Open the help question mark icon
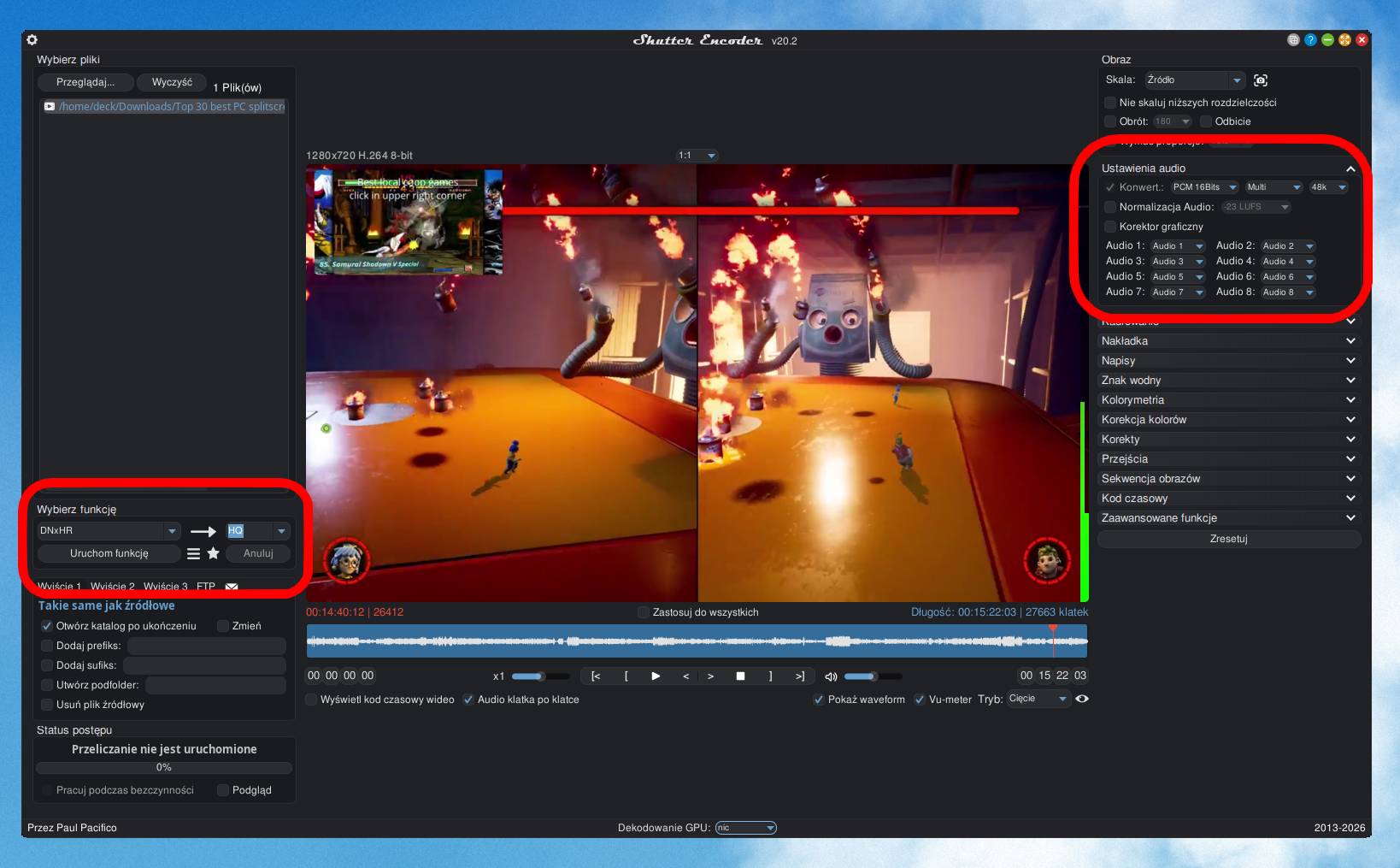The image size is (1400, 868). point(1310,40)
